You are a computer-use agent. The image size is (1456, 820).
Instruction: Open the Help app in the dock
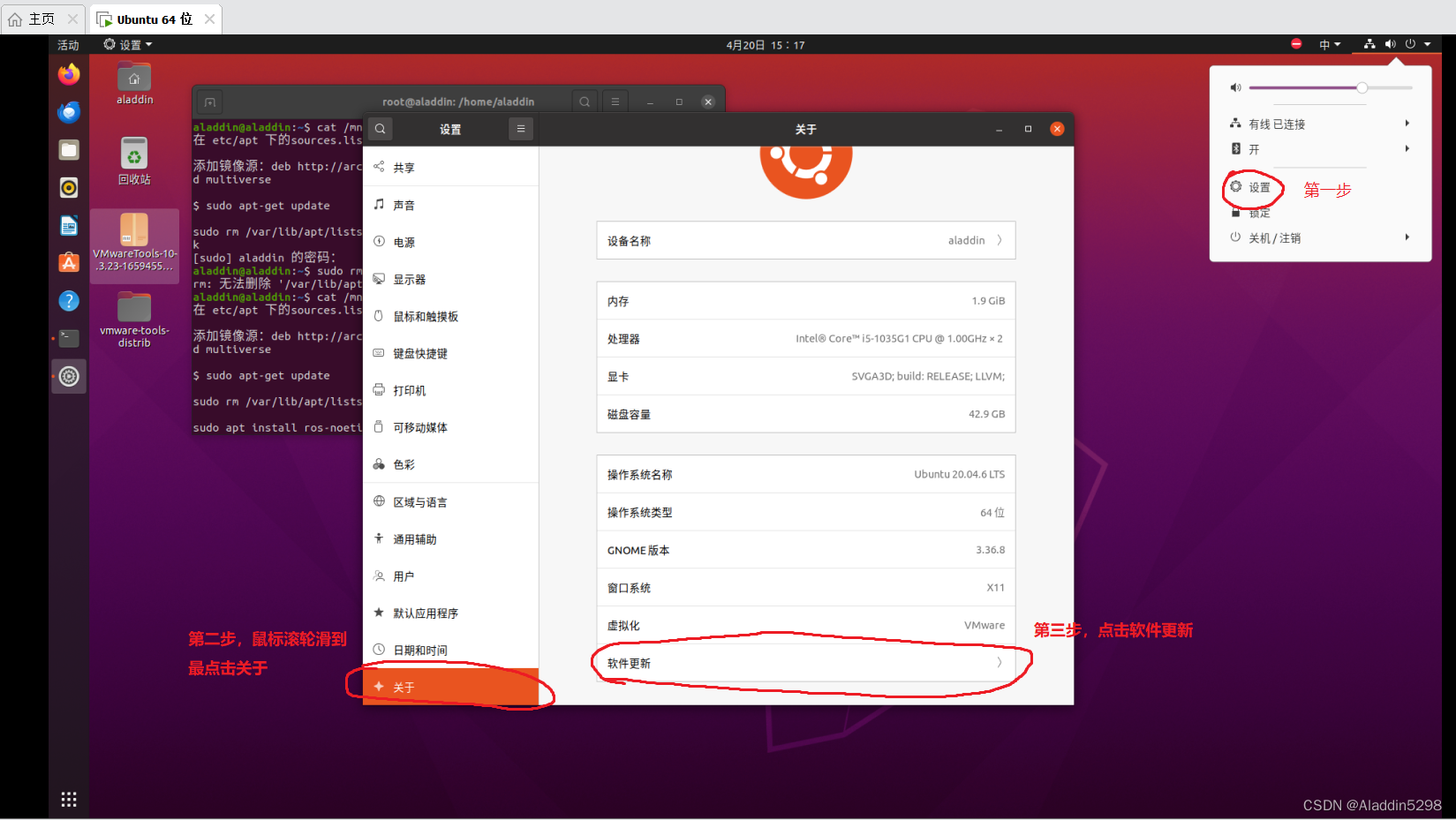(x=69, y=300)
